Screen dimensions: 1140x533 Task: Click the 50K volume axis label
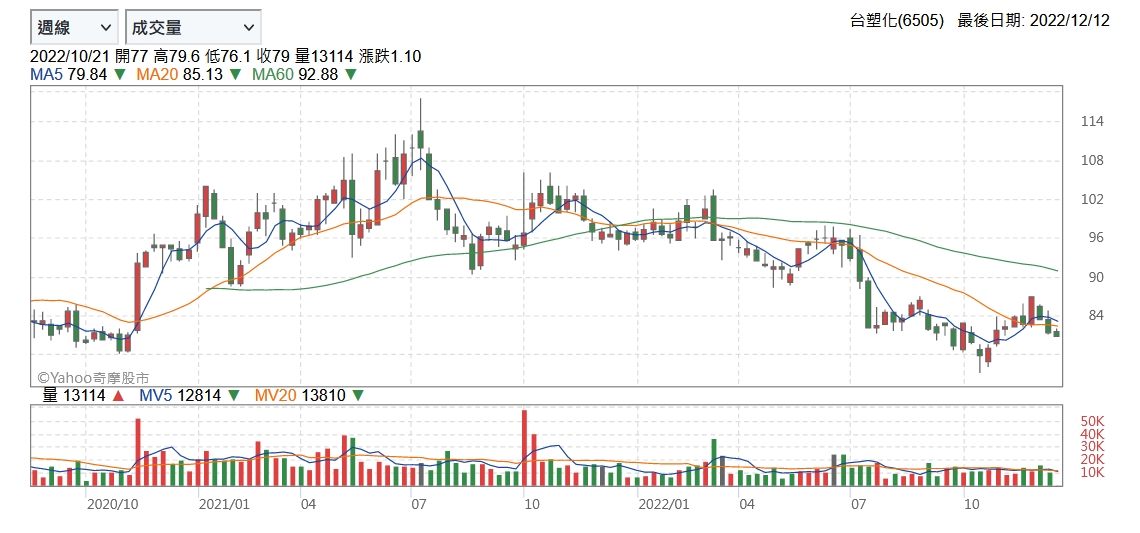[x=1093, y=421]
